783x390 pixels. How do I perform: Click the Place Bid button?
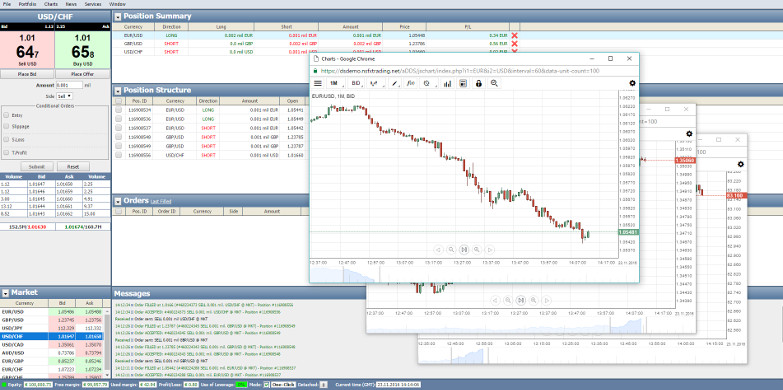tap(26, 74)
